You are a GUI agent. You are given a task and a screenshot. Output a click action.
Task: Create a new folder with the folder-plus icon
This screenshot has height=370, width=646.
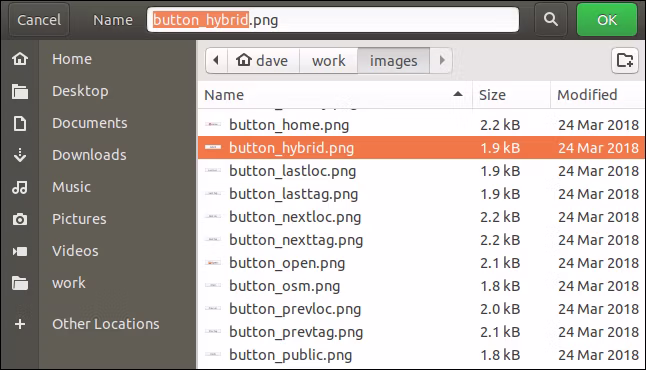coord(625,61)
